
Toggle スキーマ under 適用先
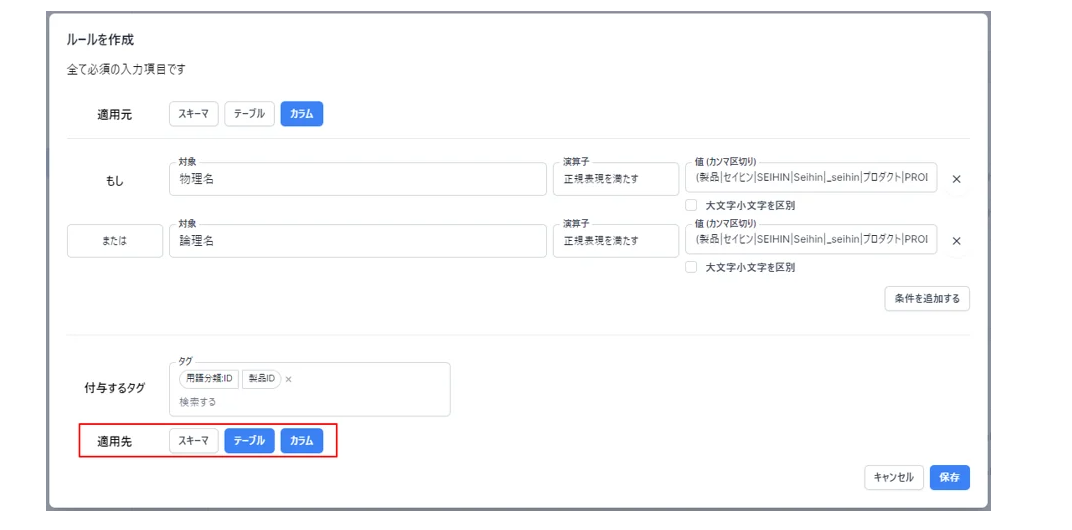coord(193,441)
